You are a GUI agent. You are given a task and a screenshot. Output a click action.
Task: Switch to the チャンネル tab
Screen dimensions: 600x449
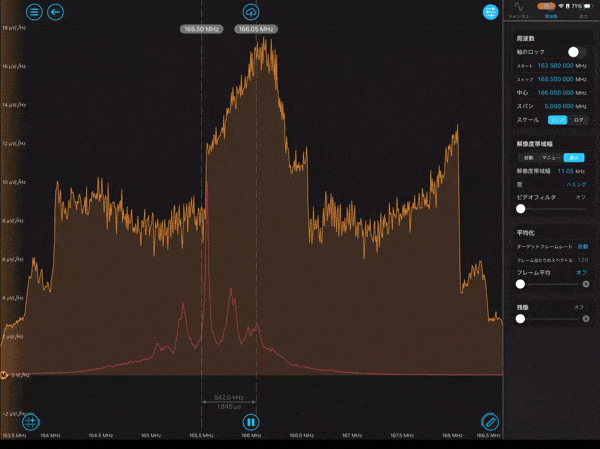[519, 10]
